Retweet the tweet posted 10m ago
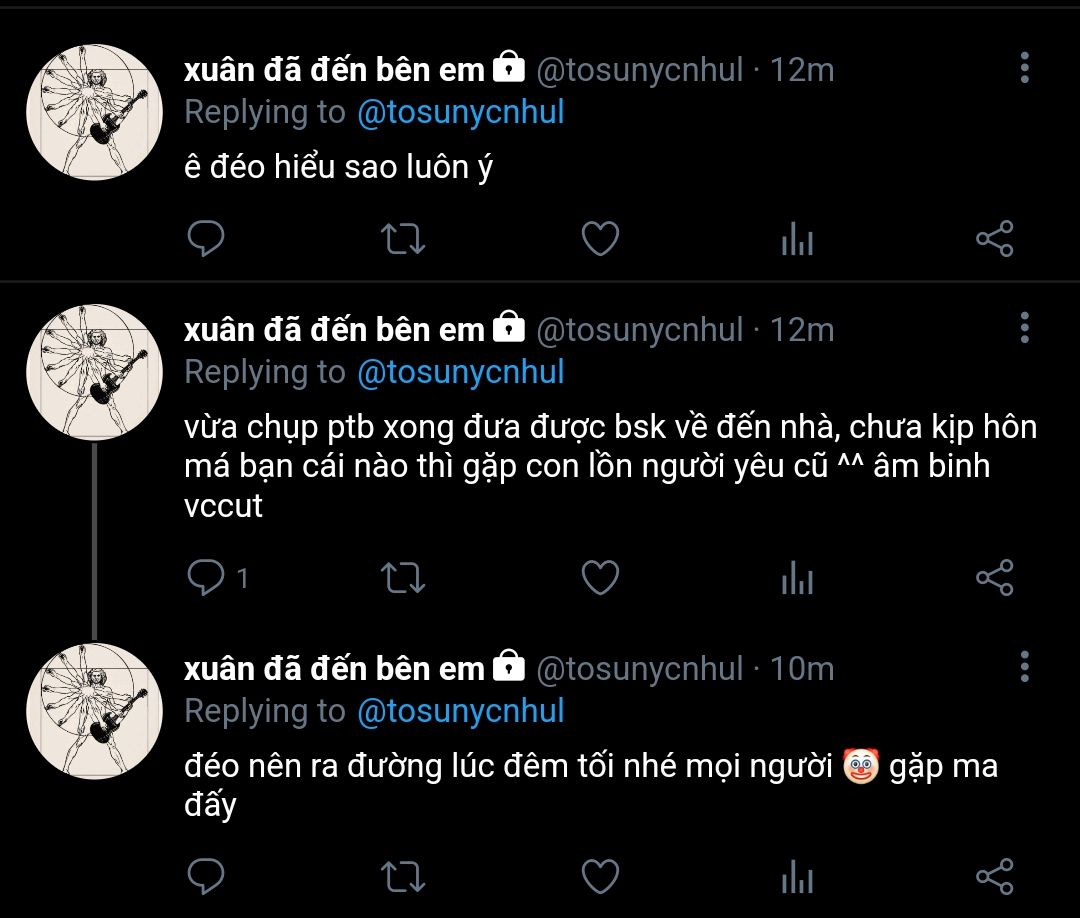 tap(404, 876)
